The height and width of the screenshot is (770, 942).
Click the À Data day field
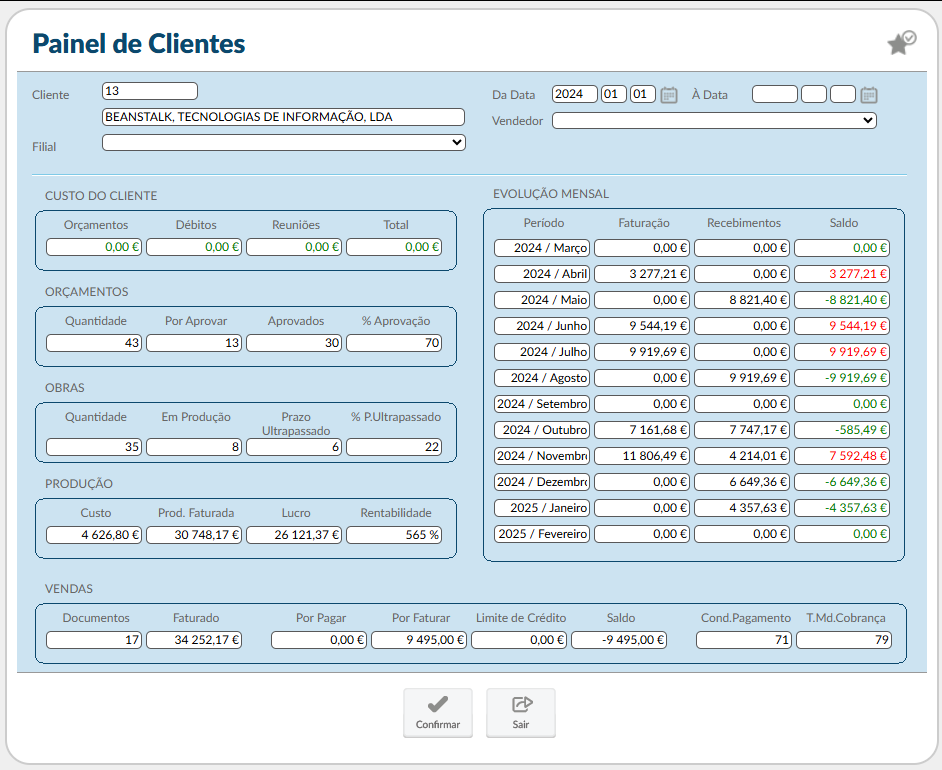(843, 95)
